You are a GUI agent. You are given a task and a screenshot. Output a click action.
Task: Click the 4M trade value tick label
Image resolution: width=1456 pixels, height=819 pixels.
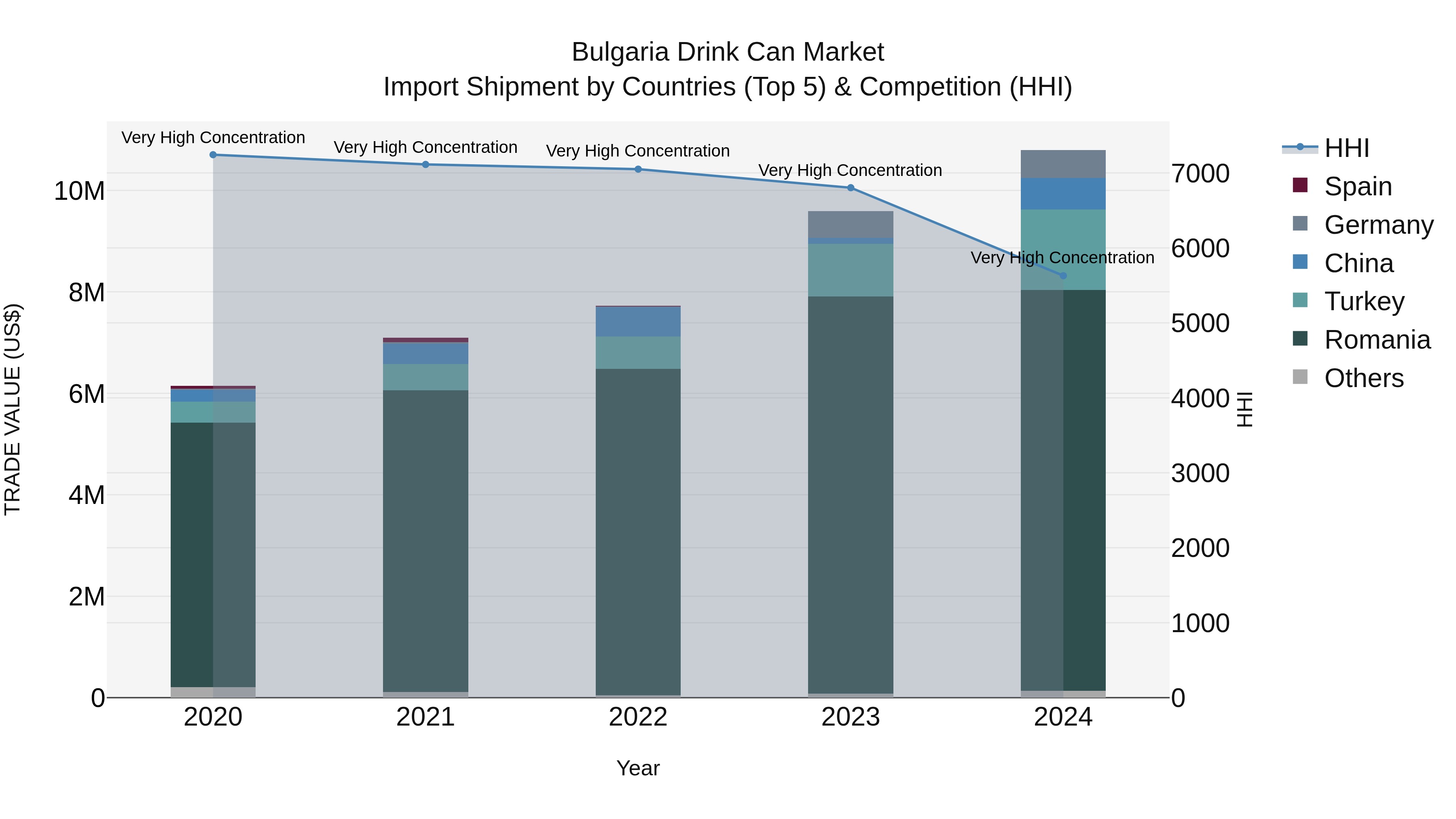[x=87, y=495]
